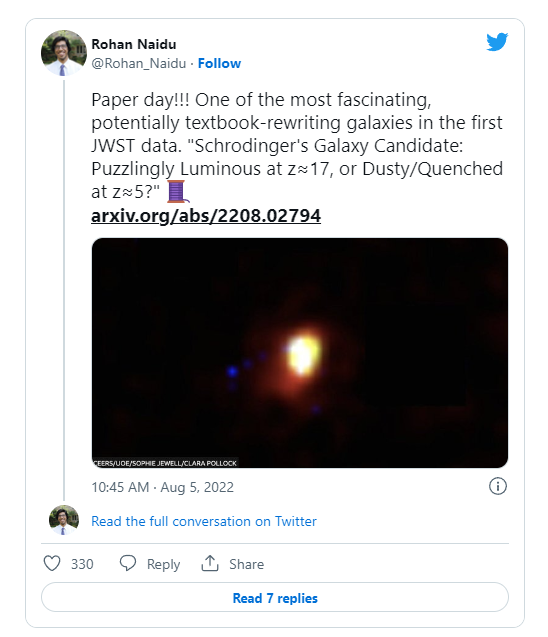Click the tweet body text

coord(297,145)
